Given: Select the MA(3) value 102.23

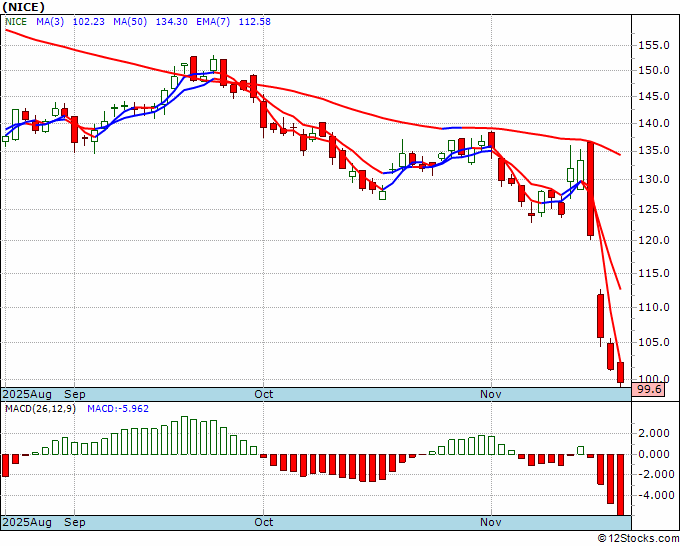Looking at the screenshot, I should [89, 22].
